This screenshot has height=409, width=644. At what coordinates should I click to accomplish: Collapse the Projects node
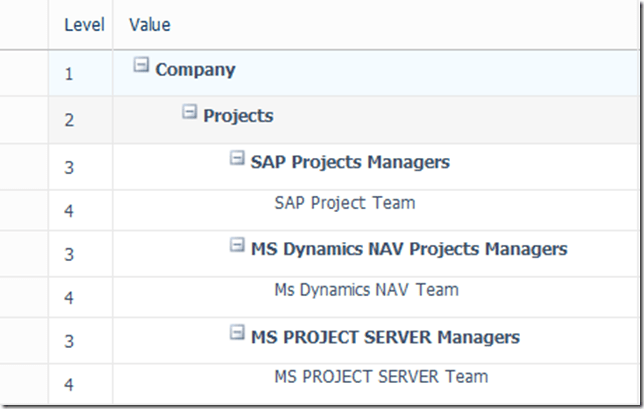pos(189,112)
